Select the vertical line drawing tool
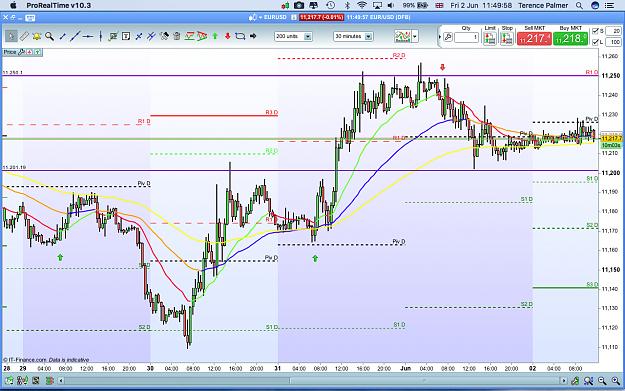The height and width of the screenshot is (391, 625). 100,36
